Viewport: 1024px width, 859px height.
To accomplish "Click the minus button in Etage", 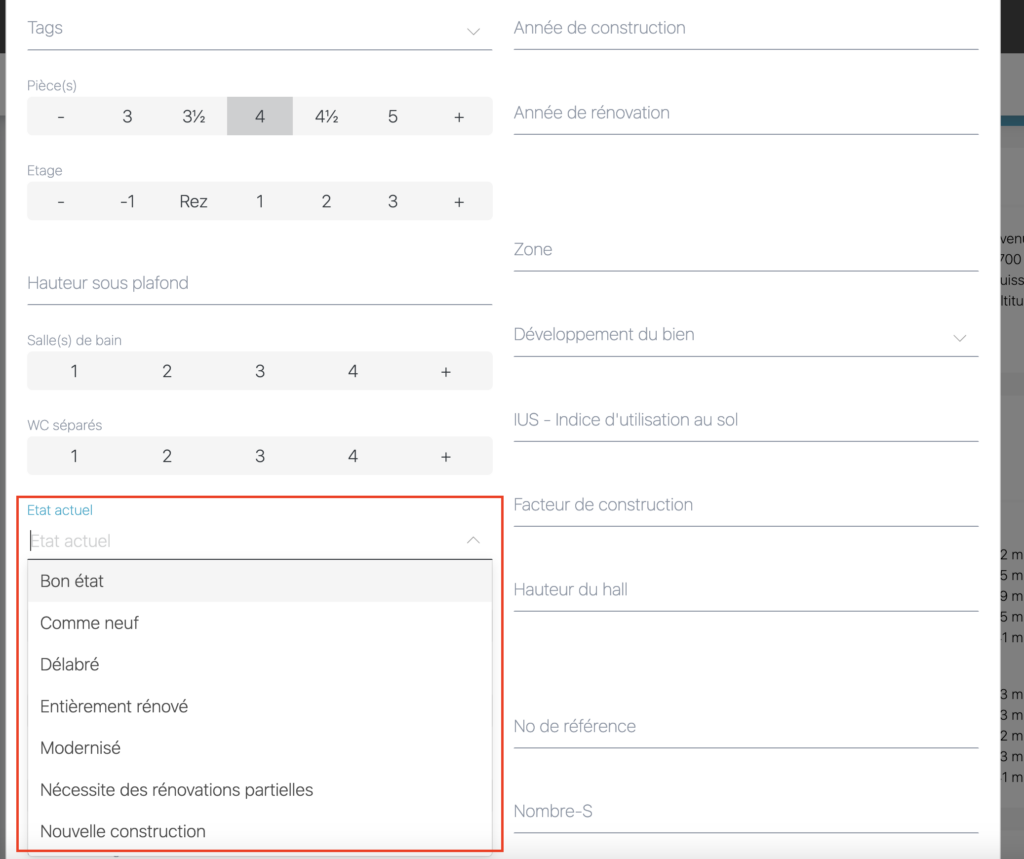I will coord(61,201).
